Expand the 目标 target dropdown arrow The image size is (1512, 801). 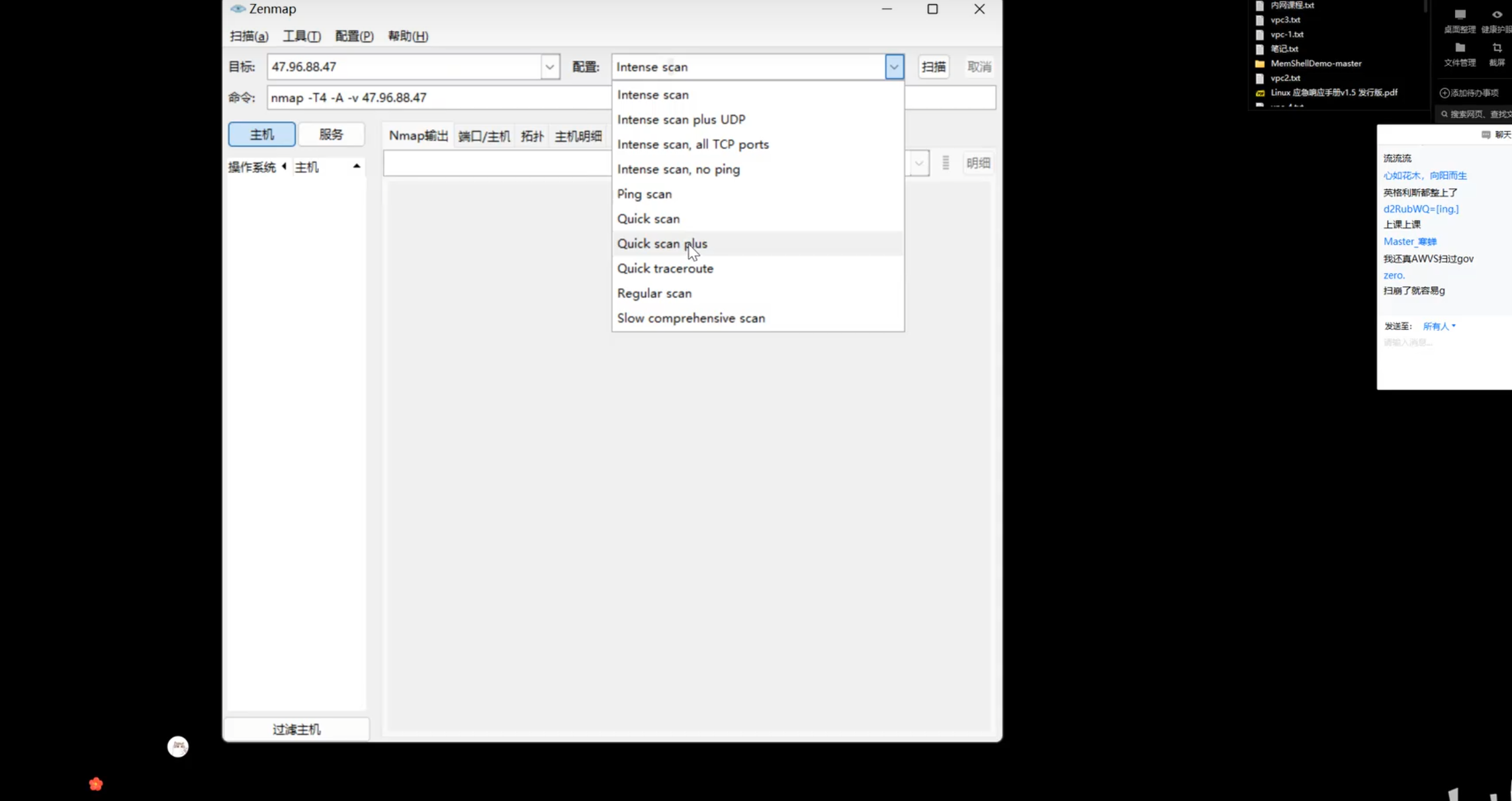[x=549, y=67]
